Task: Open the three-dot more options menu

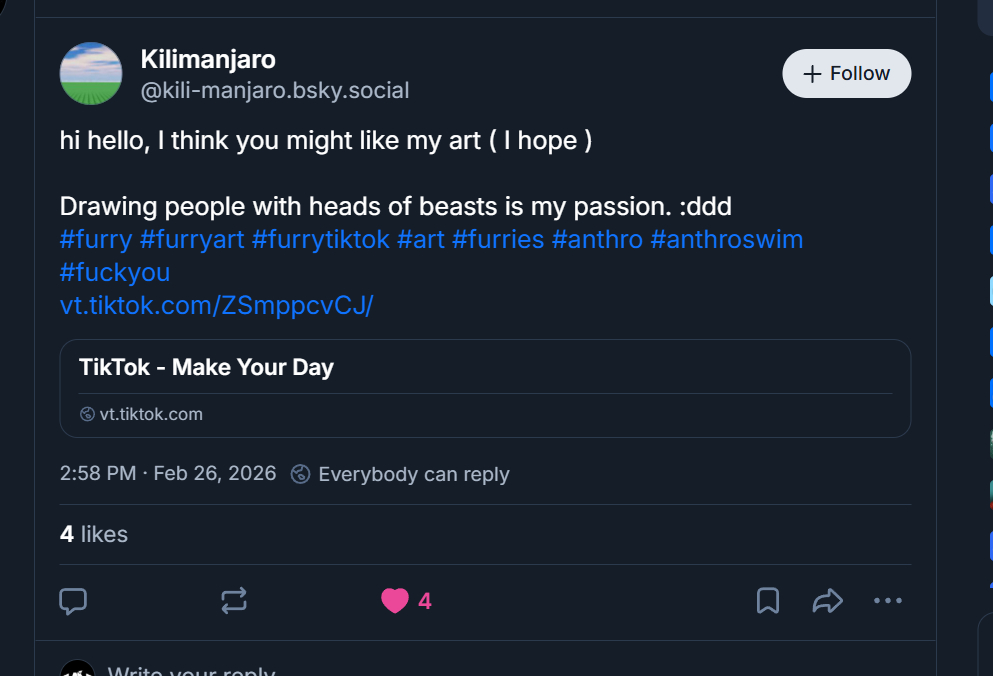Action: 888,601
